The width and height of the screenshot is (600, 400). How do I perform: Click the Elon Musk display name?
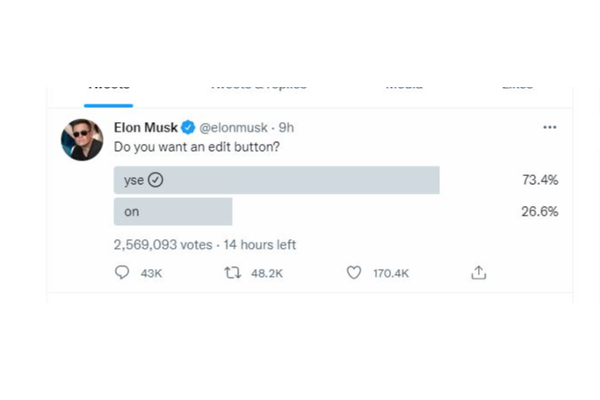click(146, 128)
